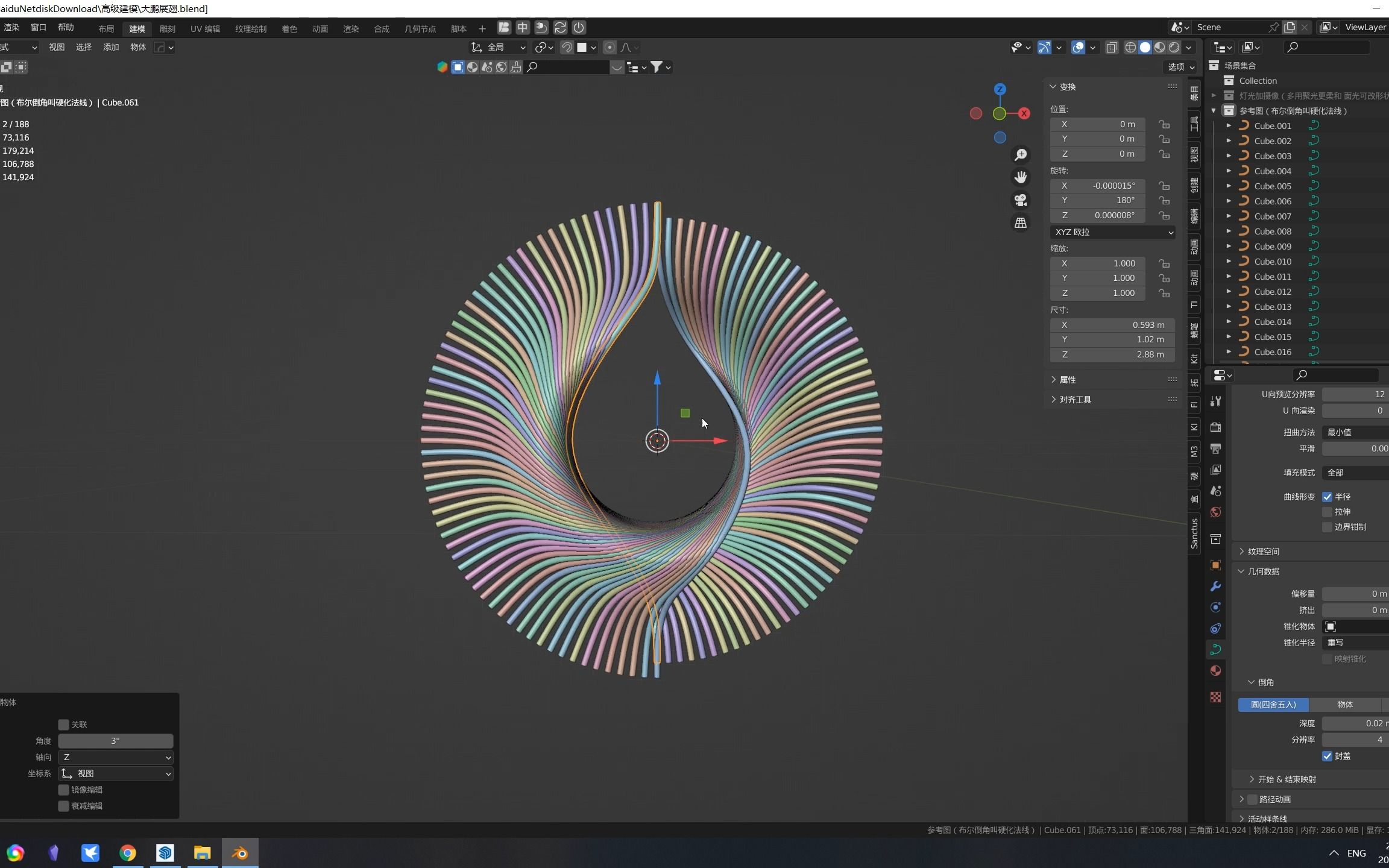
Task: Click the Z axis of navigation gizmo
Action: click(x=1000, y=89)
